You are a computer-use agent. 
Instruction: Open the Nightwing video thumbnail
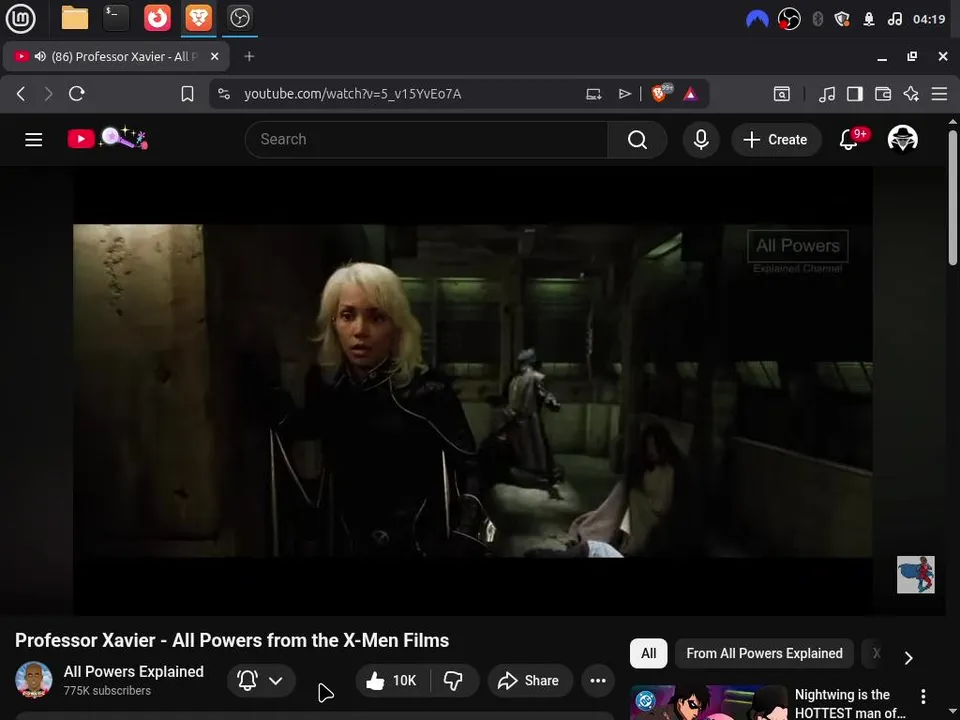[x=708, y=703]
